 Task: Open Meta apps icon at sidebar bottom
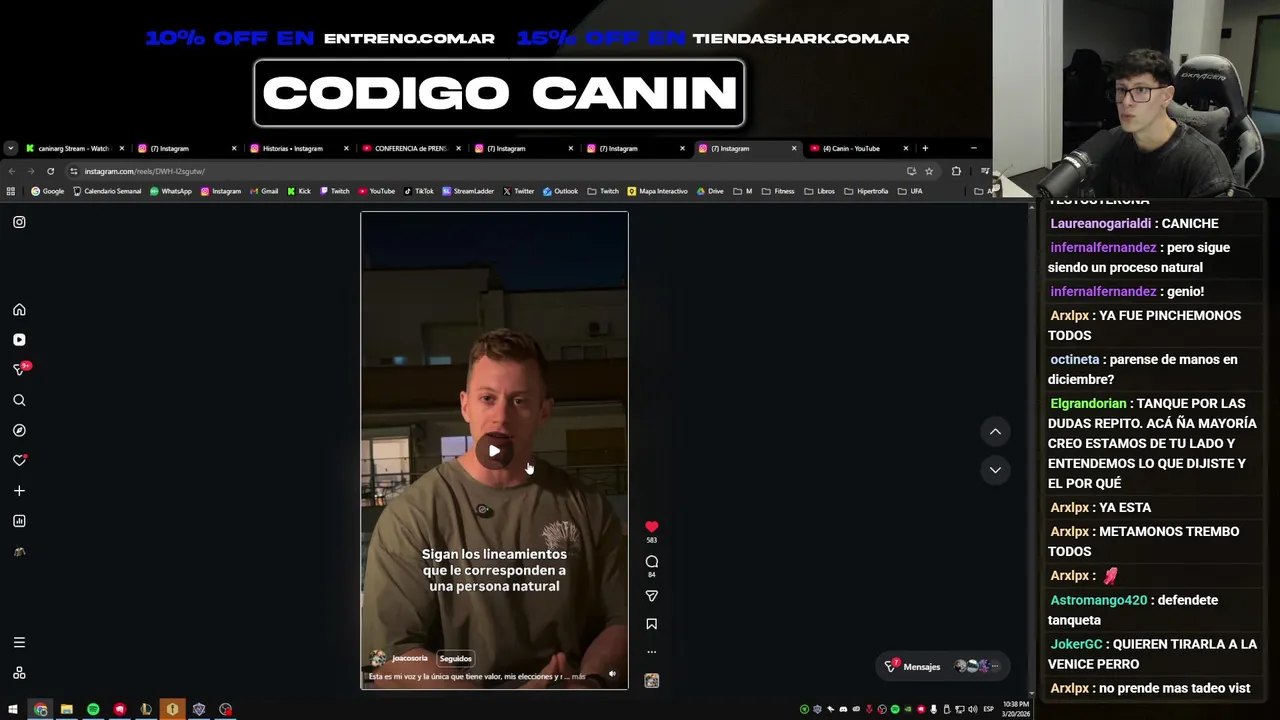[x=19, y=673]
